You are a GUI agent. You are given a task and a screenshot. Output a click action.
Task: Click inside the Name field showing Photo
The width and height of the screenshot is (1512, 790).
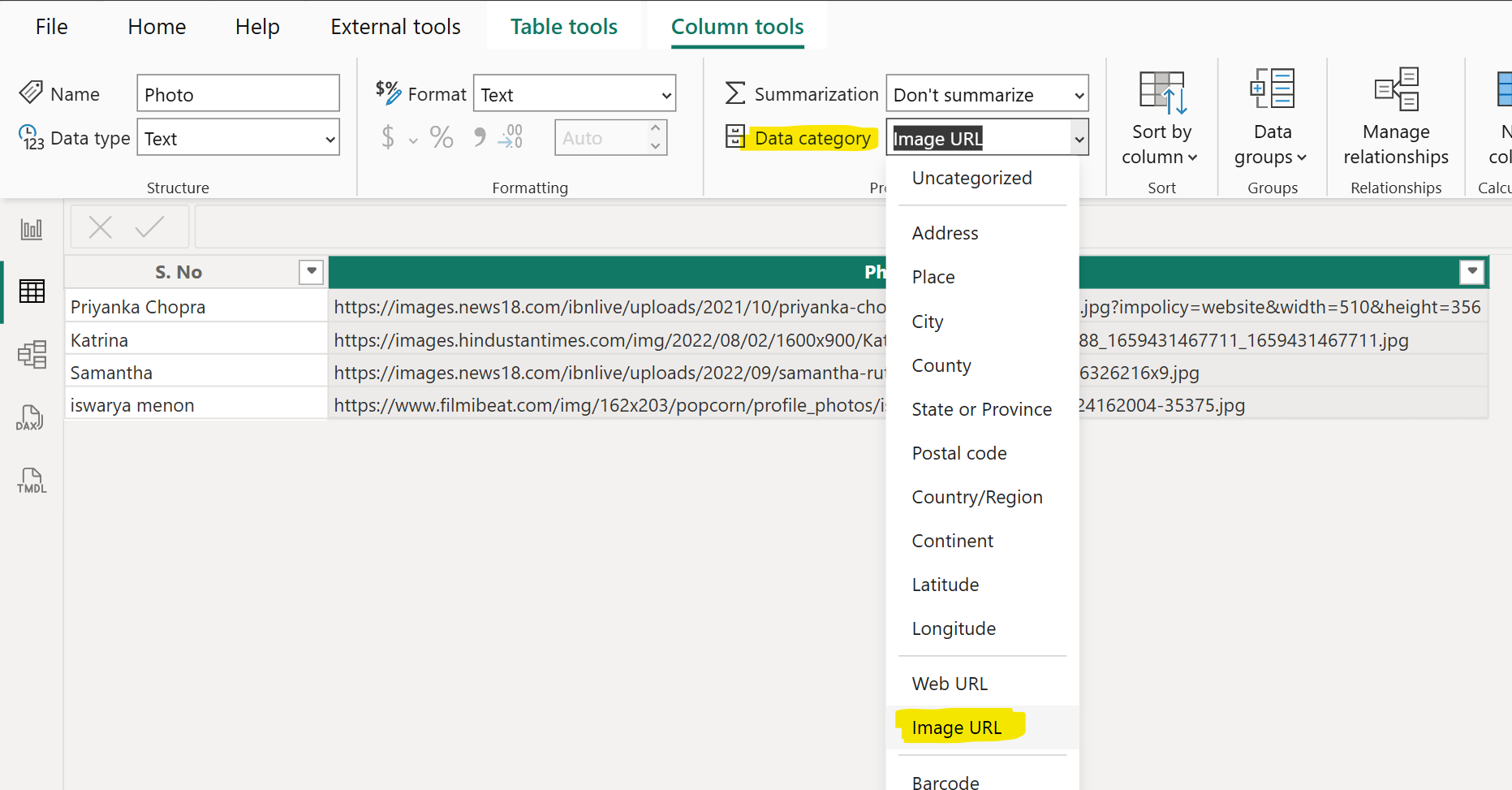point(238,93)
